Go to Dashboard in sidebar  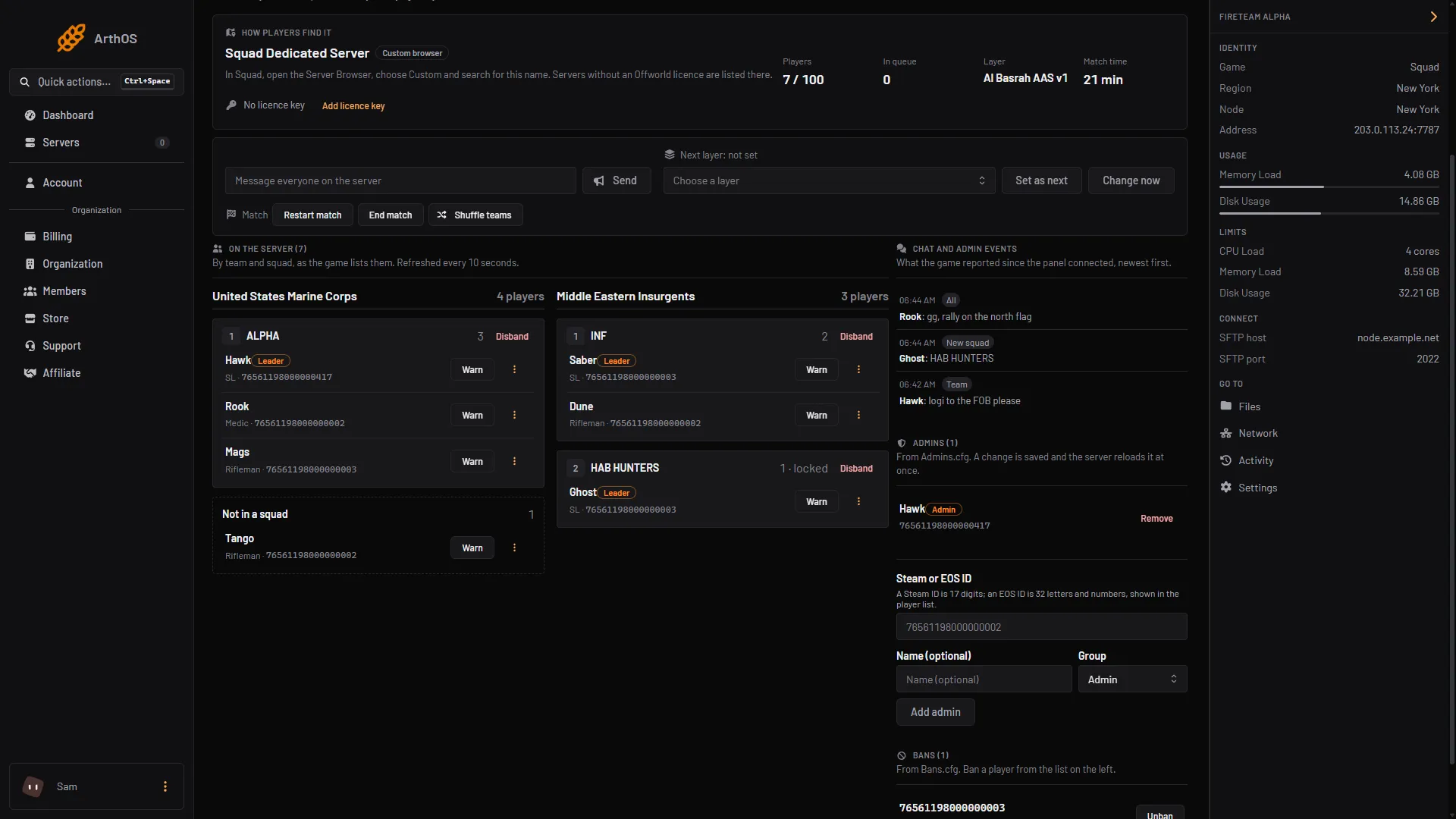click(96, 115)
